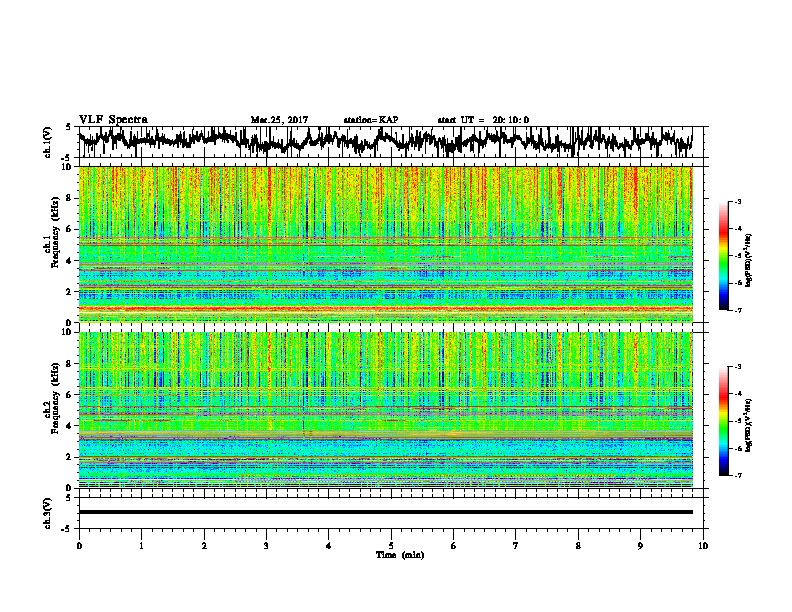The height and width of the screenshot is (612, 792).
Task: Click the "-3" label on ch.1 color bar
Action: pos(737,202)
